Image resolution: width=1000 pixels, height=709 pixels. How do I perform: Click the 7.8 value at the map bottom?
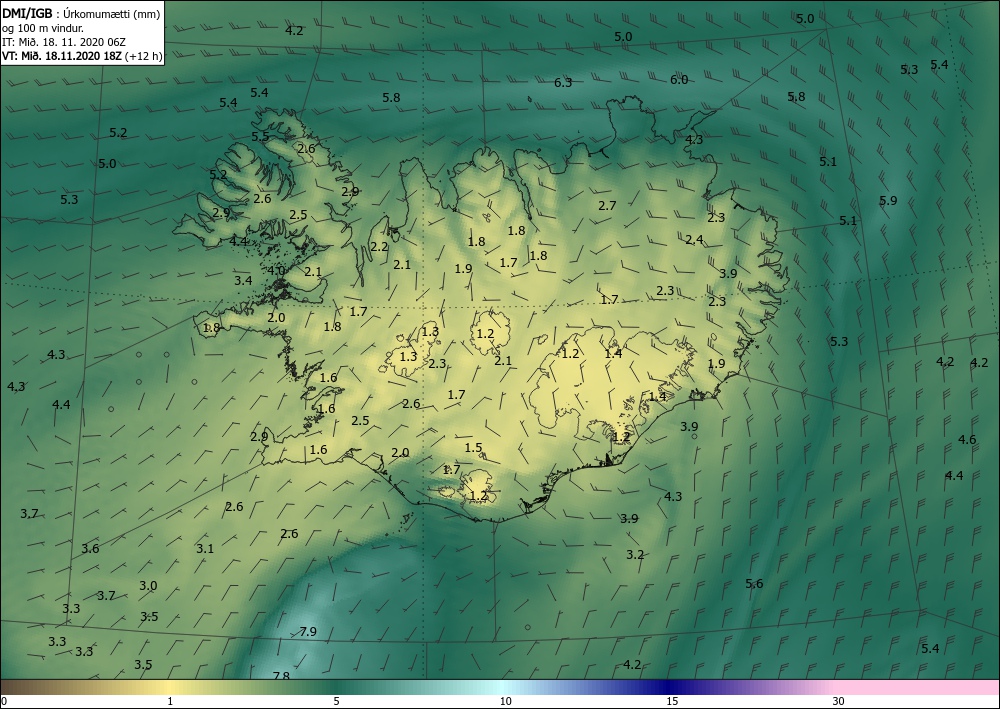click(x=281, y=676)
